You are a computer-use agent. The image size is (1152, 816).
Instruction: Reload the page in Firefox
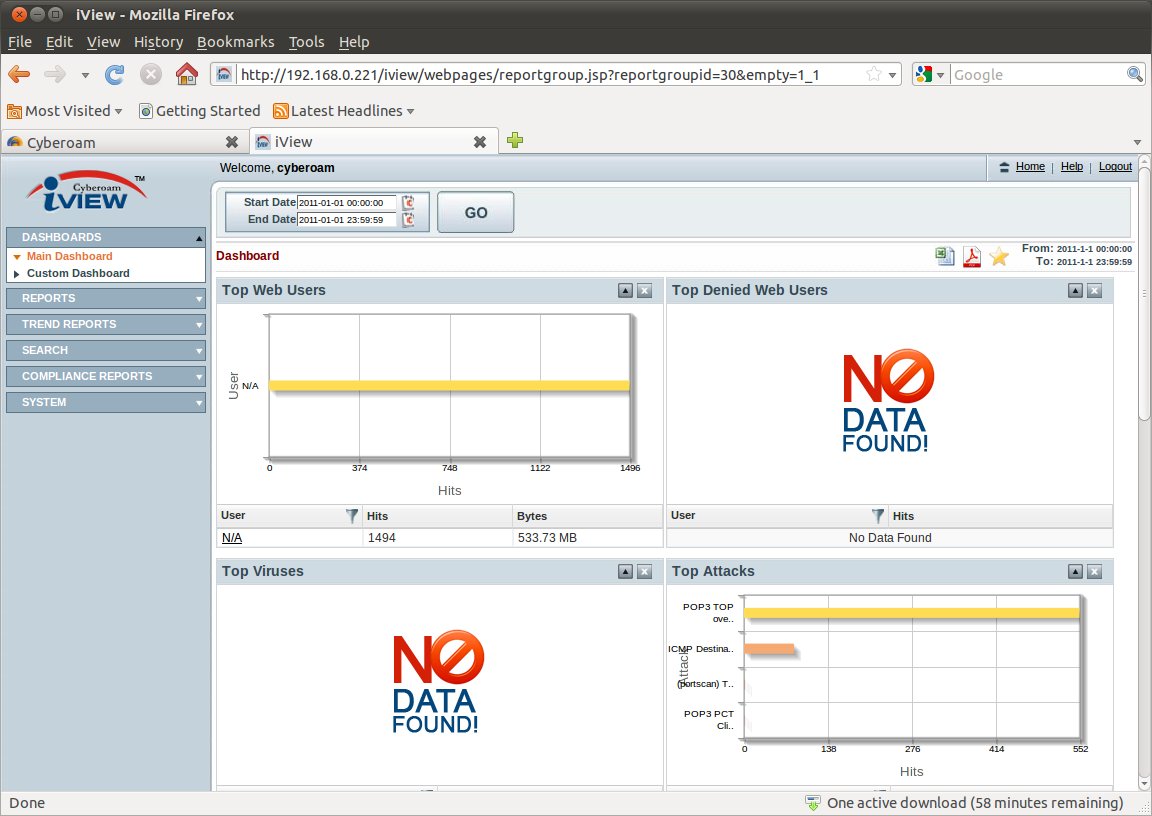[x=115, y=75]
